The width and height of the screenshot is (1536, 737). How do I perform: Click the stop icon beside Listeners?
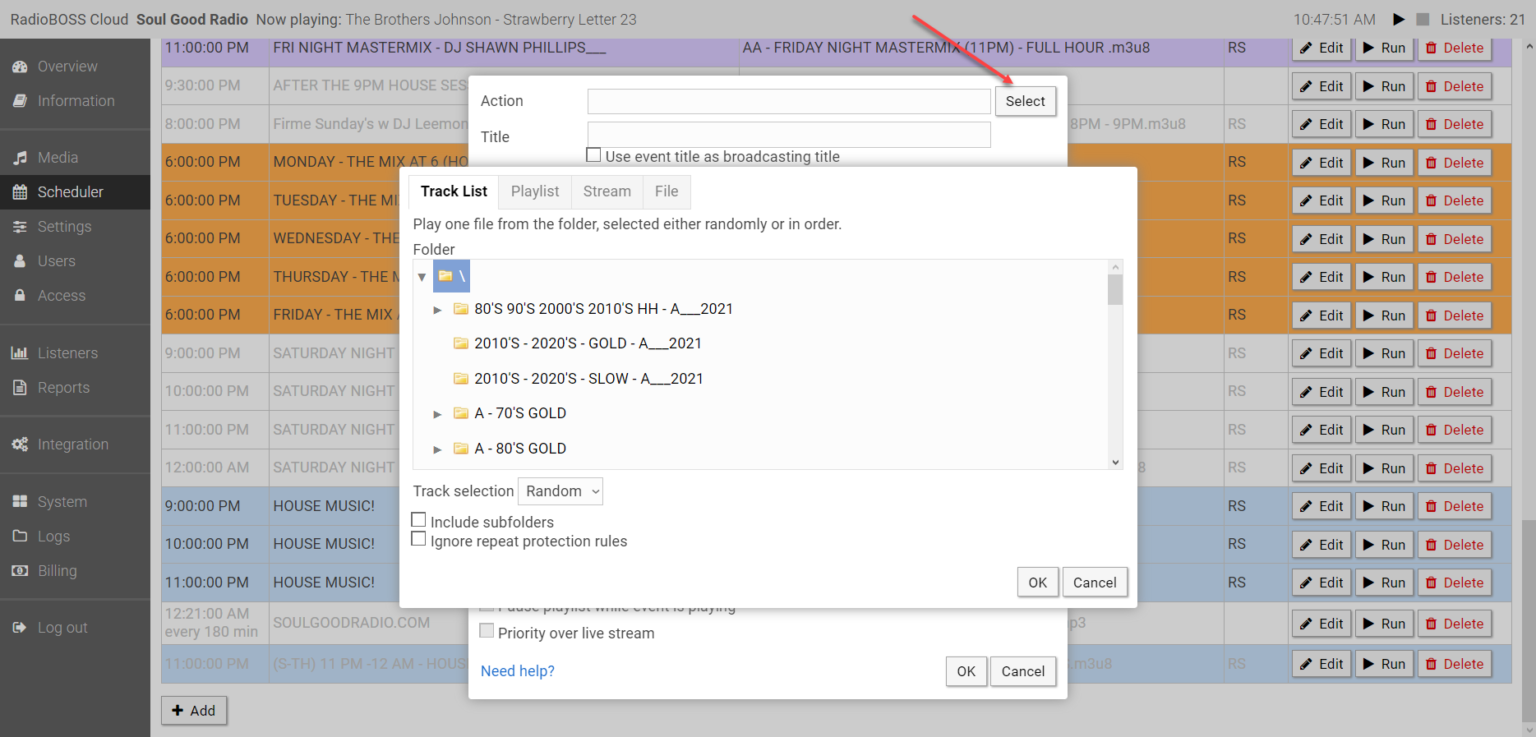pyautogui.click(x=1422, y=20)
